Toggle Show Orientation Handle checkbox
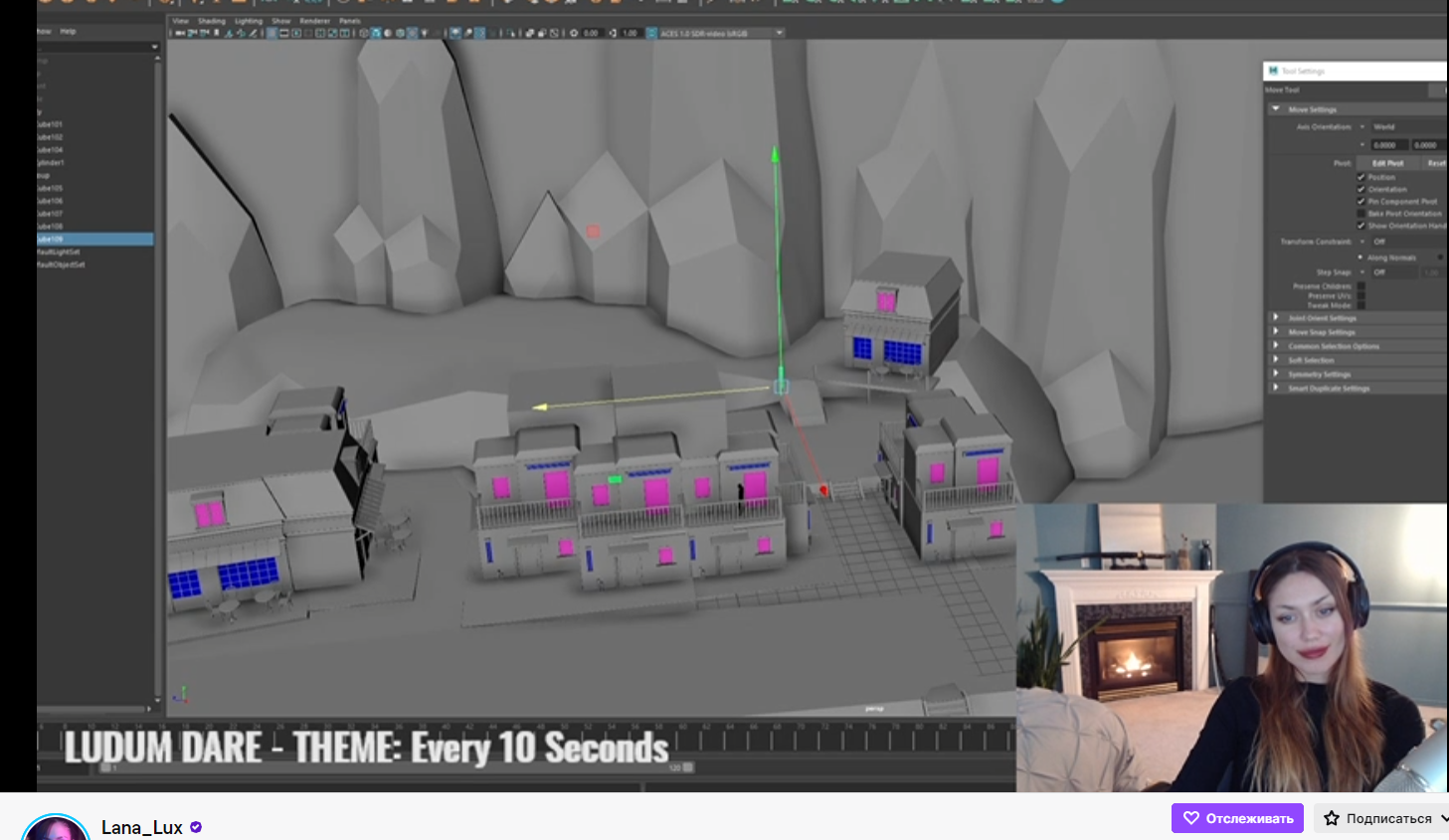This screenshot has height=840, width=1449. point(1361,225)
